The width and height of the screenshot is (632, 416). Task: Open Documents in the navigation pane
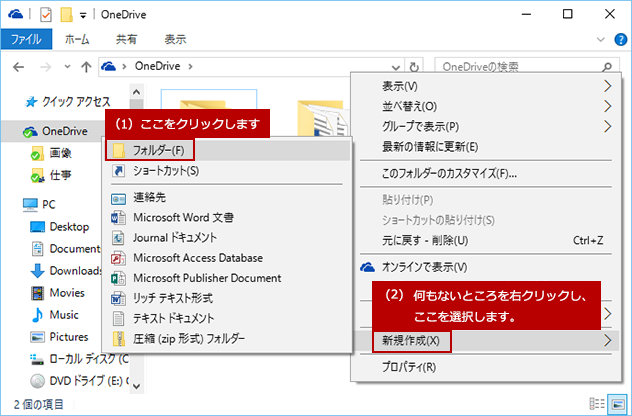[66, 249]
